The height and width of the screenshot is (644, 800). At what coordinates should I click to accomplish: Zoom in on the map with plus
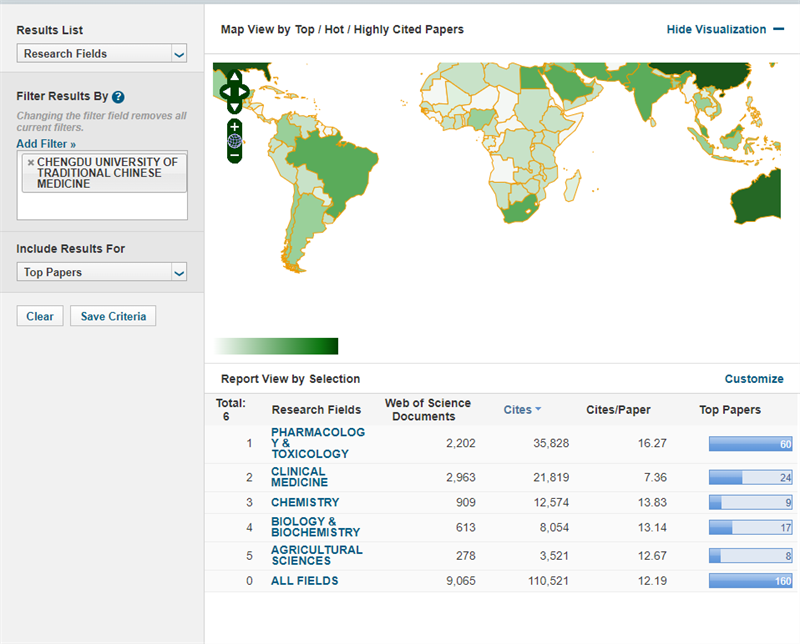click(234, 126)
